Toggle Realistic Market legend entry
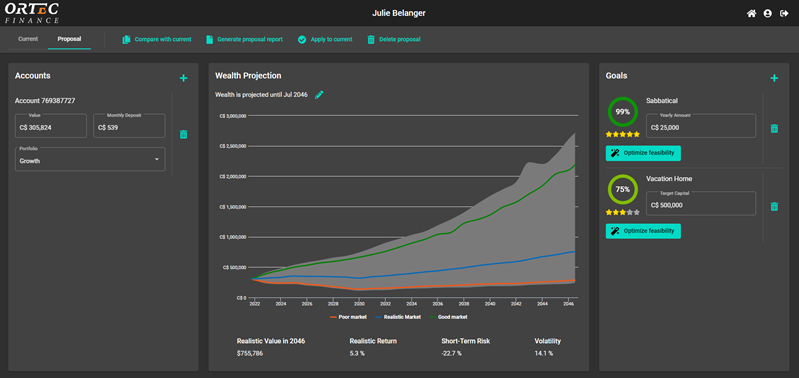Image resolution: width=799 pixels, height=378 pixels. tap(398, 317)
